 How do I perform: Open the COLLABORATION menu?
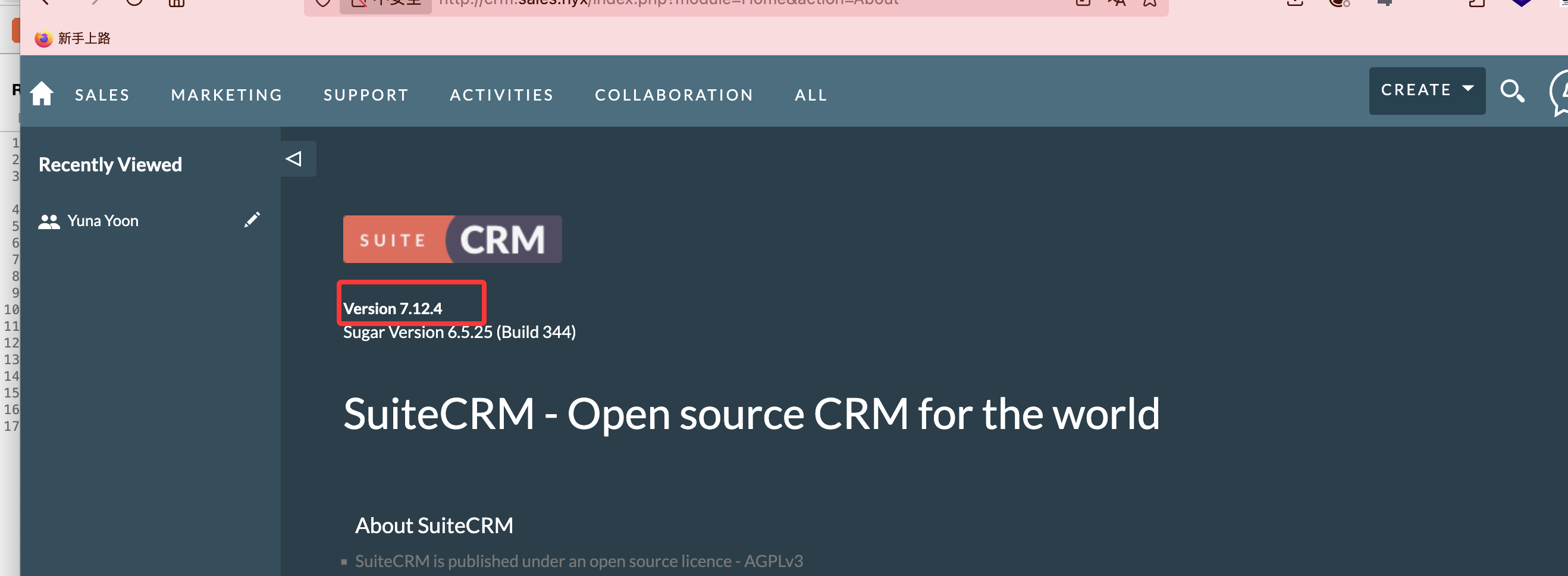[x=674, y=95]
